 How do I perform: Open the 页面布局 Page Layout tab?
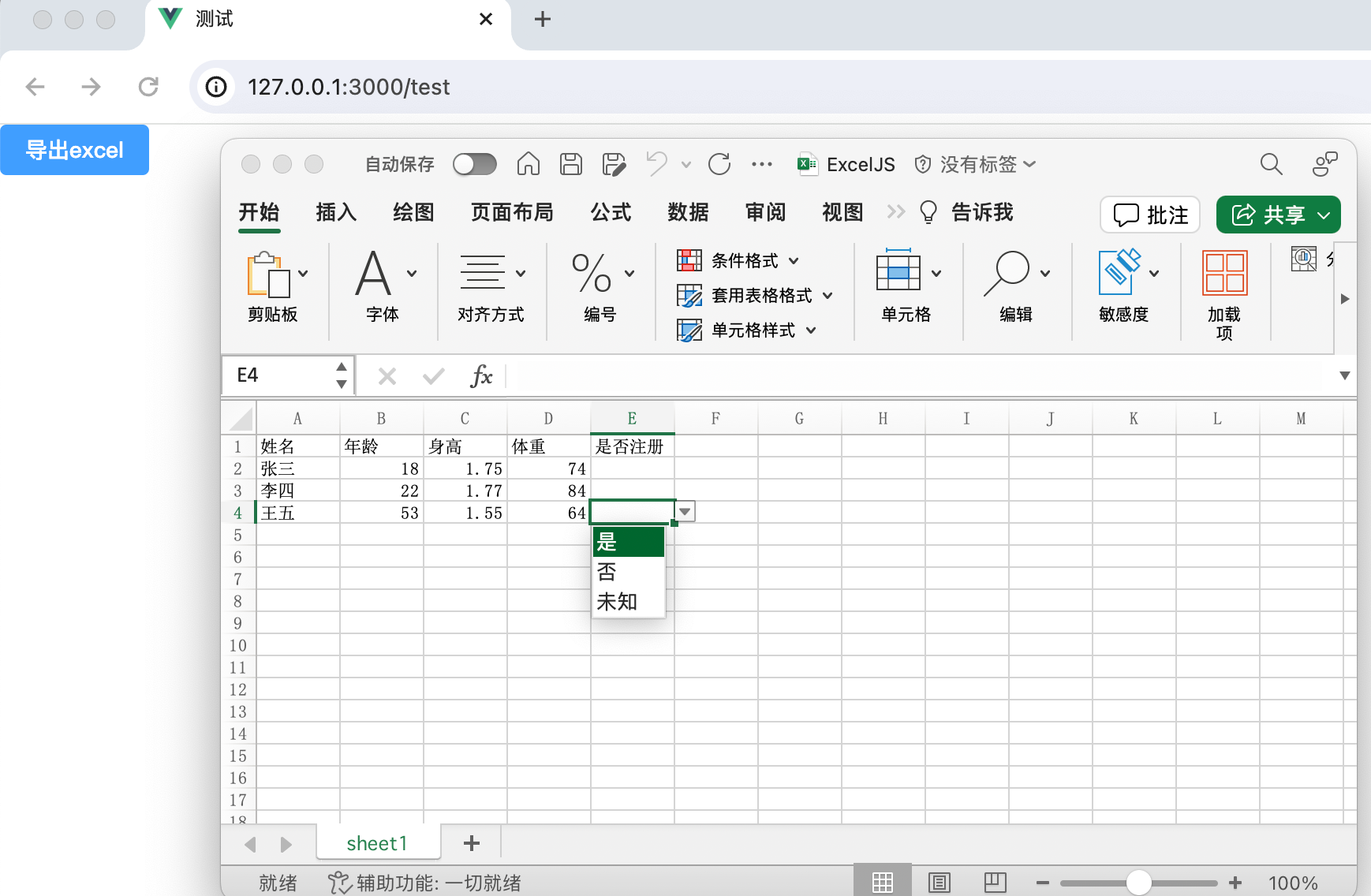[512, 212]
